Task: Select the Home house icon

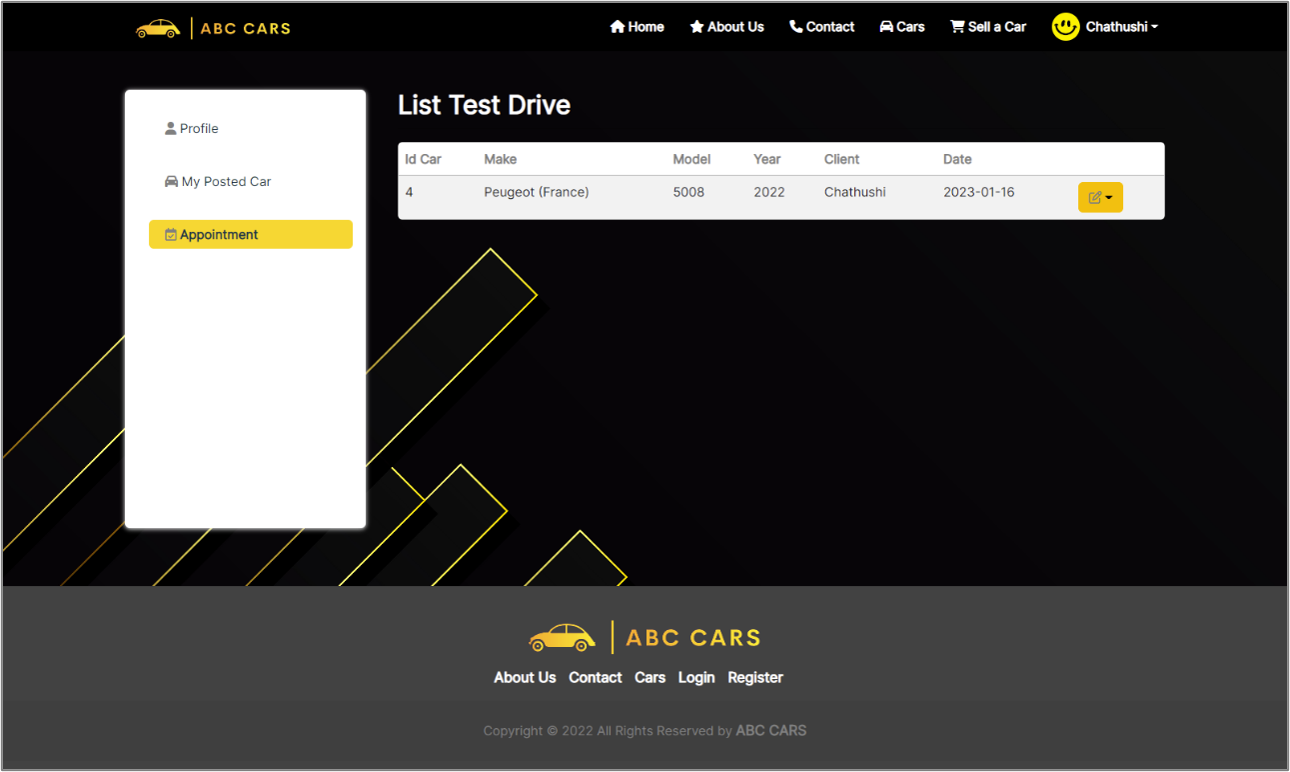Action: click(x=616, y=27)
